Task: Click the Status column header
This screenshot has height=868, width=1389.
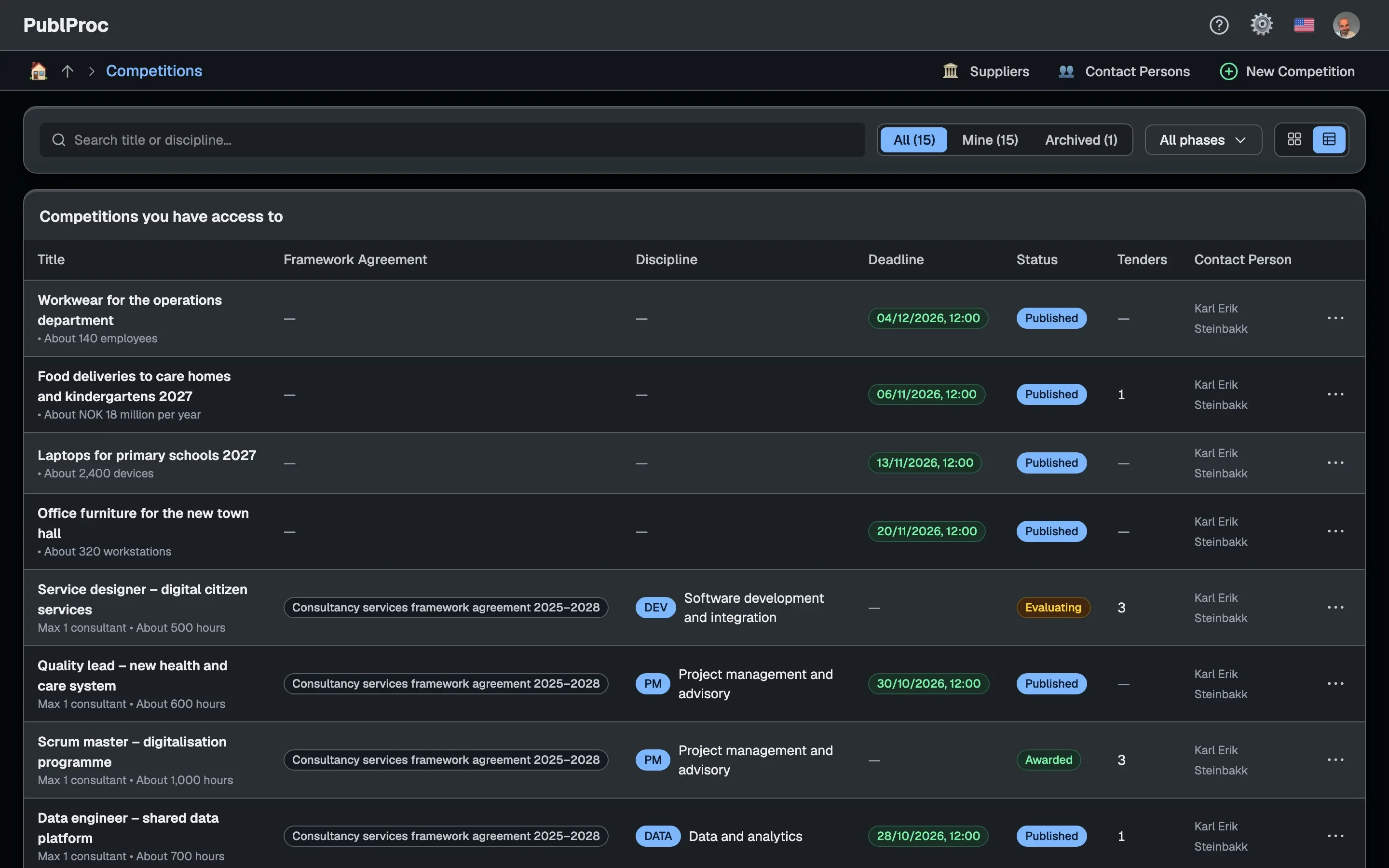Action: [1036, 259]
